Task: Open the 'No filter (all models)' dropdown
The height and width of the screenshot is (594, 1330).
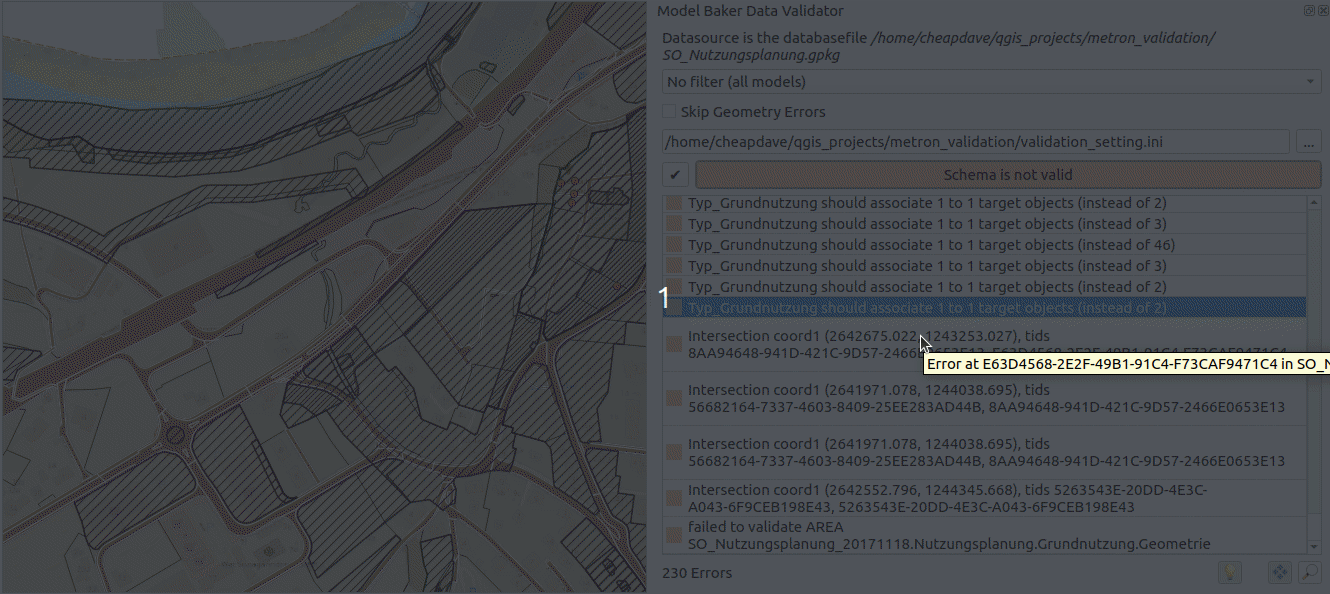Action: click(x=991, y=81)
